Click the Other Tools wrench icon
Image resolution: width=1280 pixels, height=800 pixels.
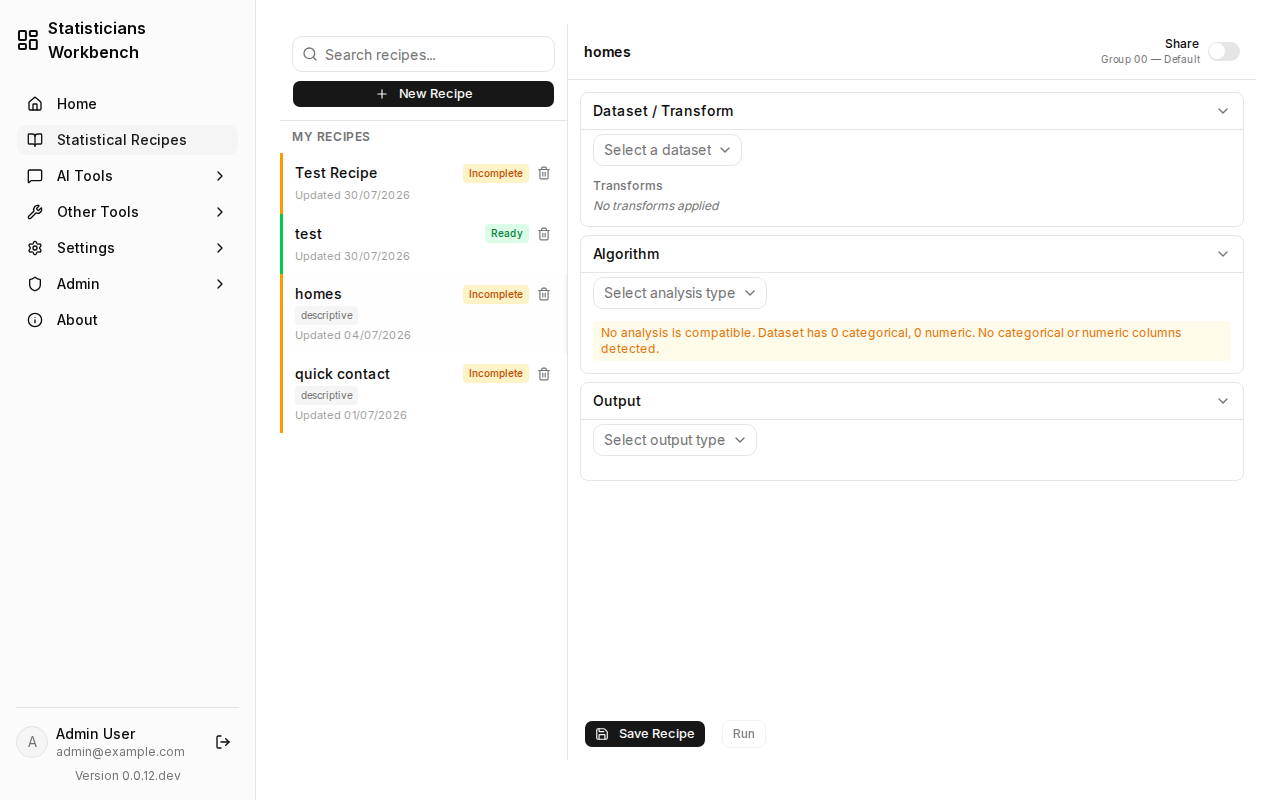35,212
